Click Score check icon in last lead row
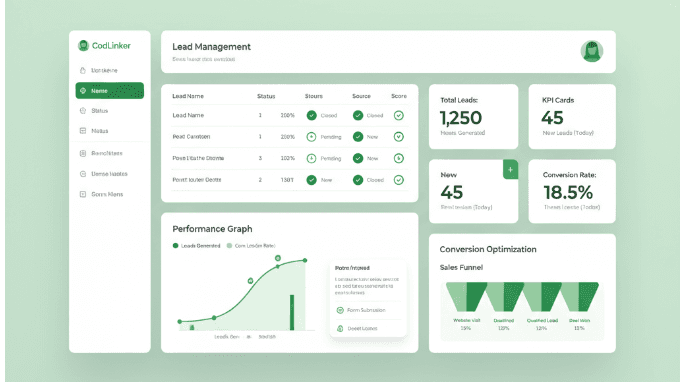 [x=399, y=180]
